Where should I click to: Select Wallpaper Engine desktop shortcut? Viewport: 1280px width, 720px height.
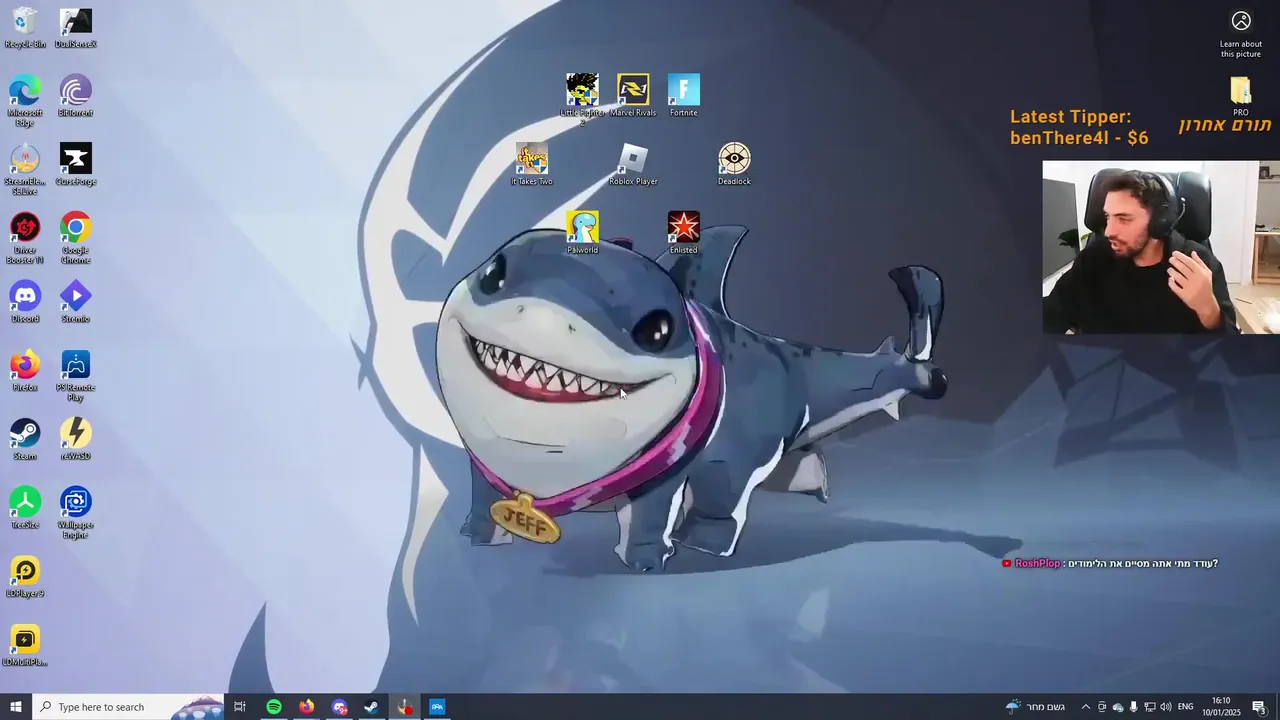click(x=76, y=513)
